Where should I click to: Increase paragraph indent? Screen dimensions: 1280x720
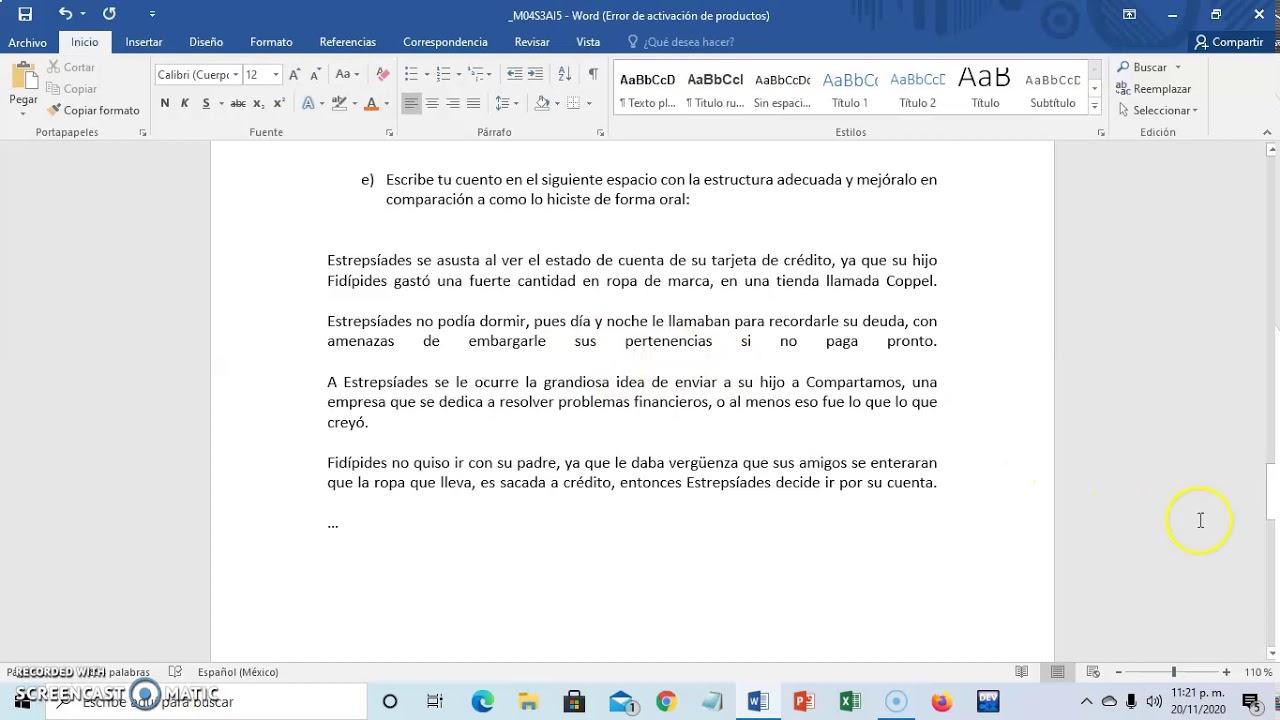pos(536,75)
